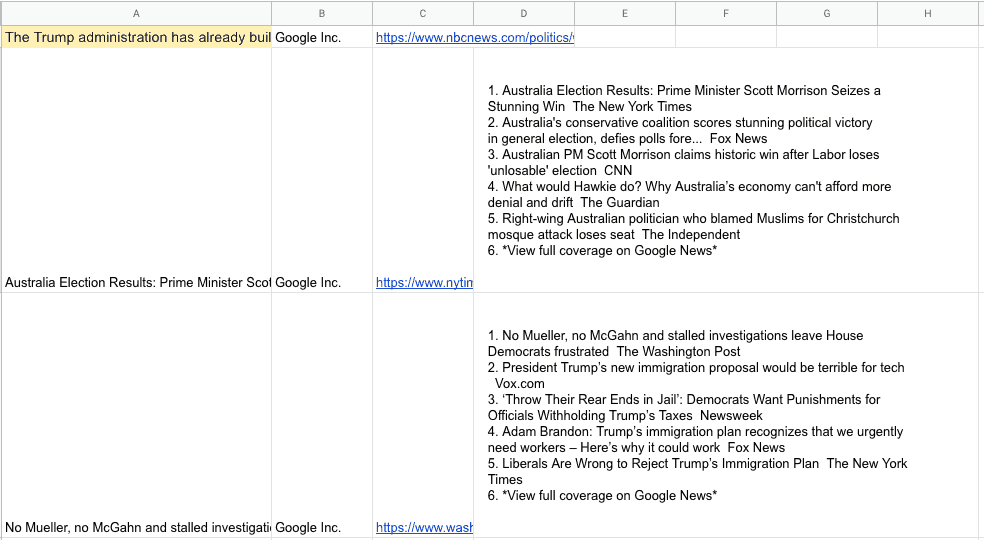Select column G header
The image size is (984, 540).
827,13
